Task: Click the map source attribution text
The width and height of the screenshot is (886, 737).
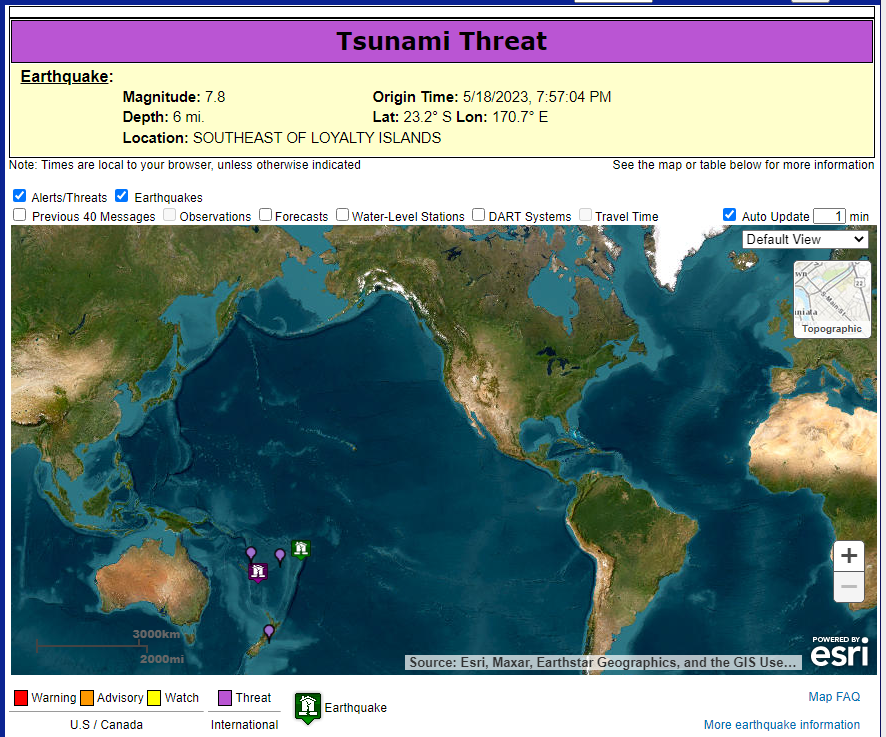Action: [x=603, y=662]
